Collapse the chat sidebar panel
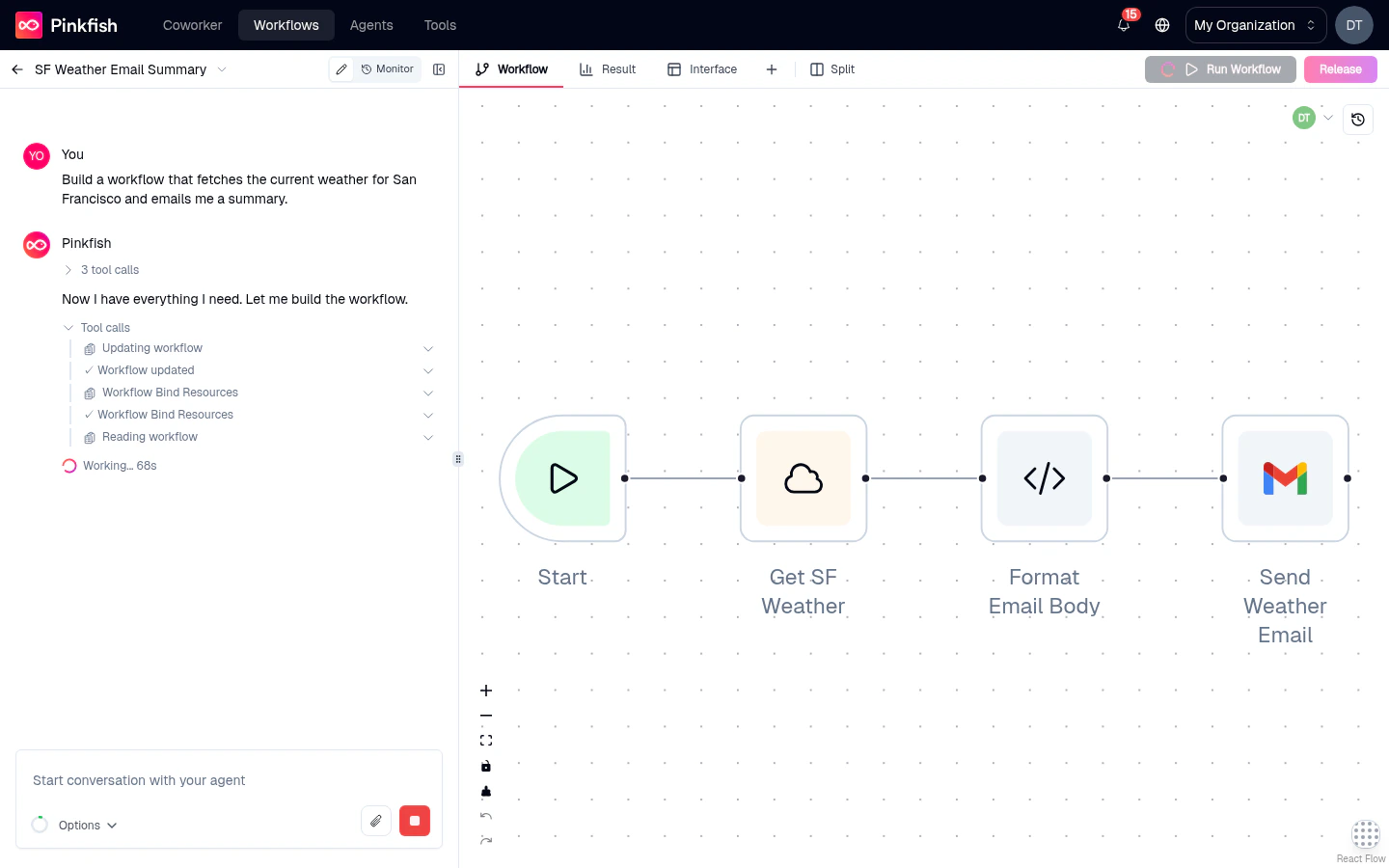This screenshot has height=868, width=1389. 439,69
